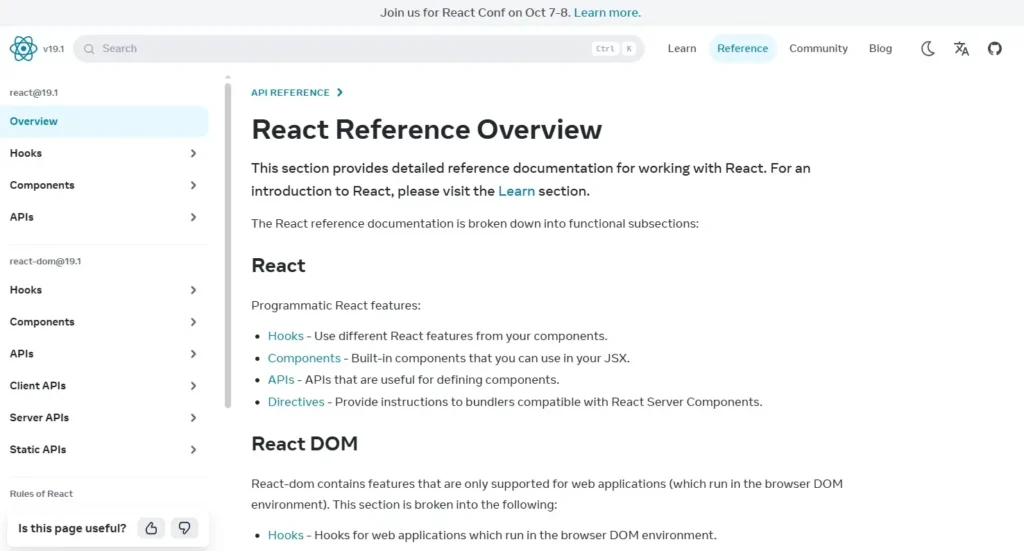Follow the 'Learn more.' banner link

pyautogui.click(x=607, y=13)
